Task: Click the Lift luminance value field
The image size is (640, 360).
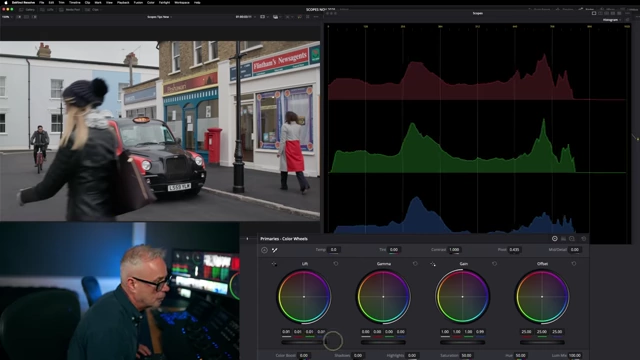Action: (286, 332)
